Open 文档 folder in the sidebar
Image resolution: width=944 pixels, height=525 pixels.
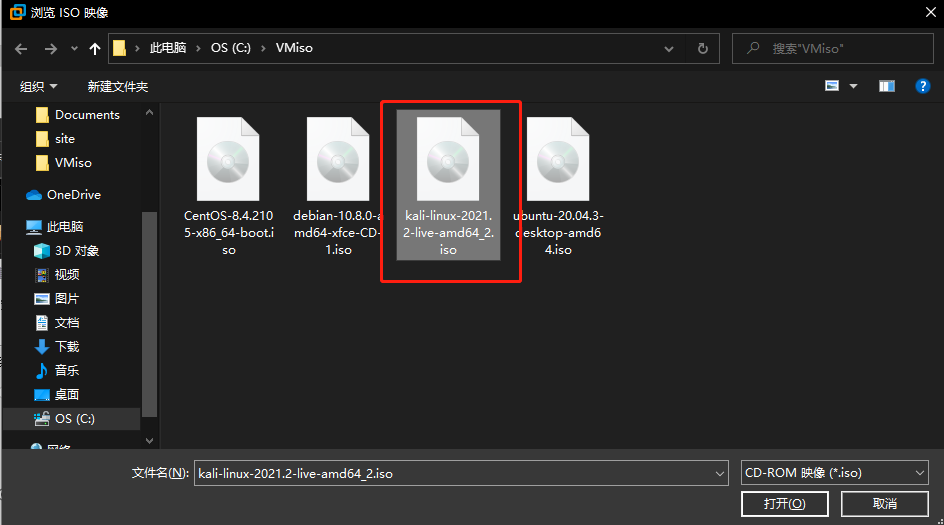point(57,323)
